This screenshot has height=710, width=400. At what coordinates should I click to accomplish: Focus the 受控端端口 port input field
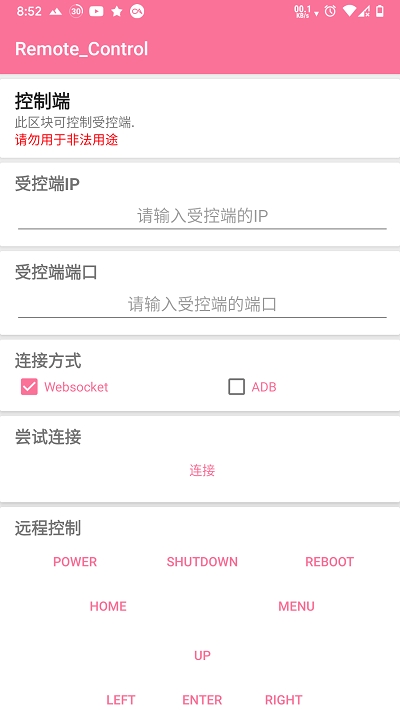pos(202,304)
